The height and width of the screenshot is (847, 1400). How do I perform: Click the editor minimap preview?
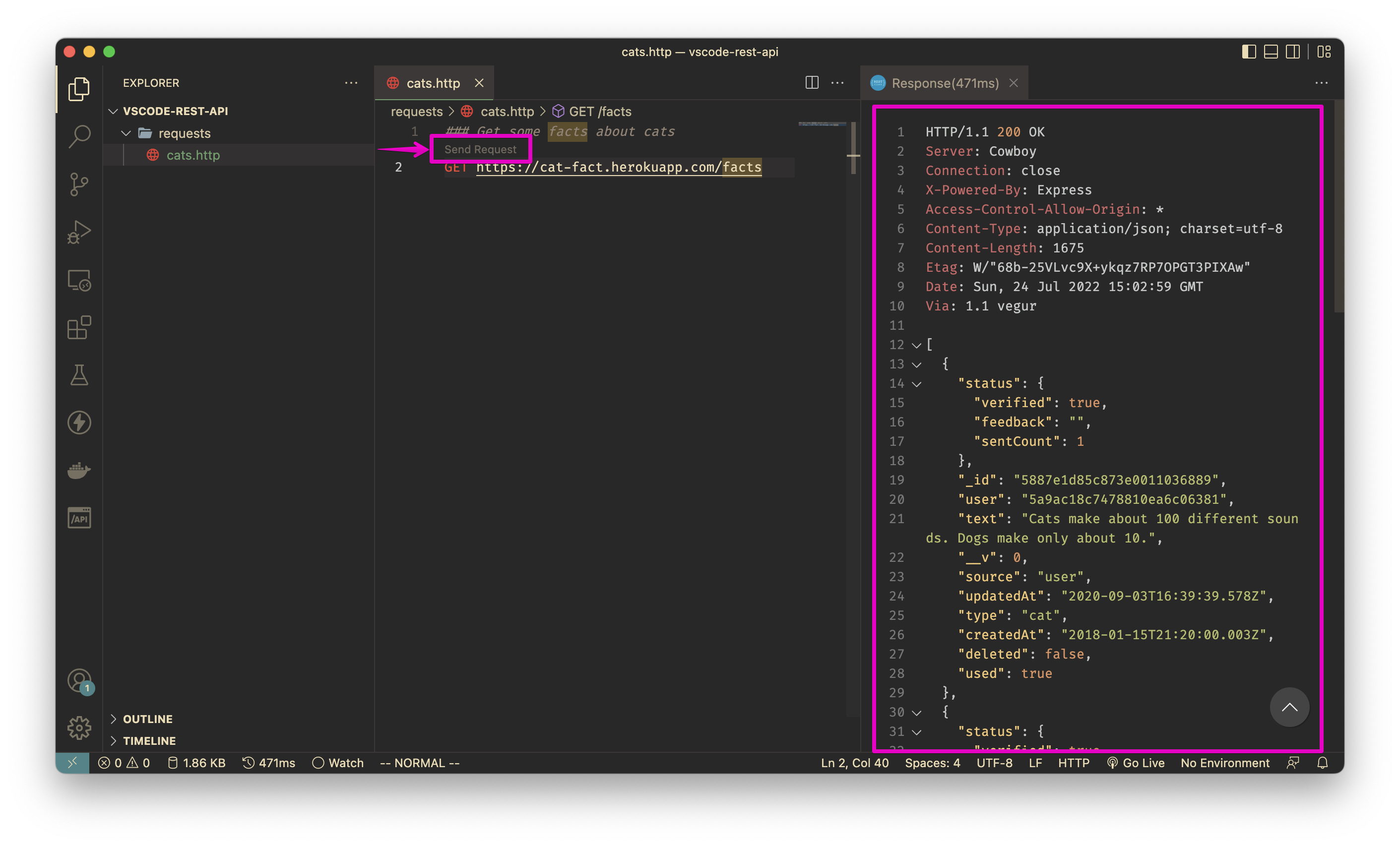tap(822, 124)
